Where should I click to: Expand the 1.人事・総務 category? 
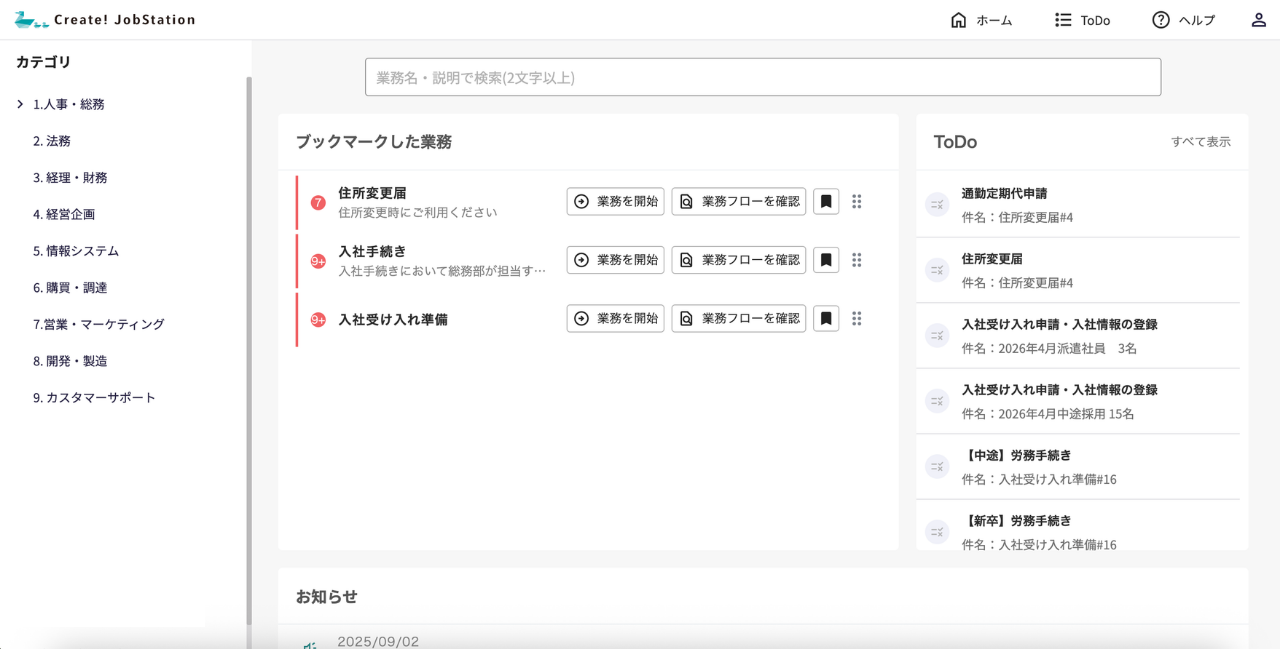click(20, 104)
